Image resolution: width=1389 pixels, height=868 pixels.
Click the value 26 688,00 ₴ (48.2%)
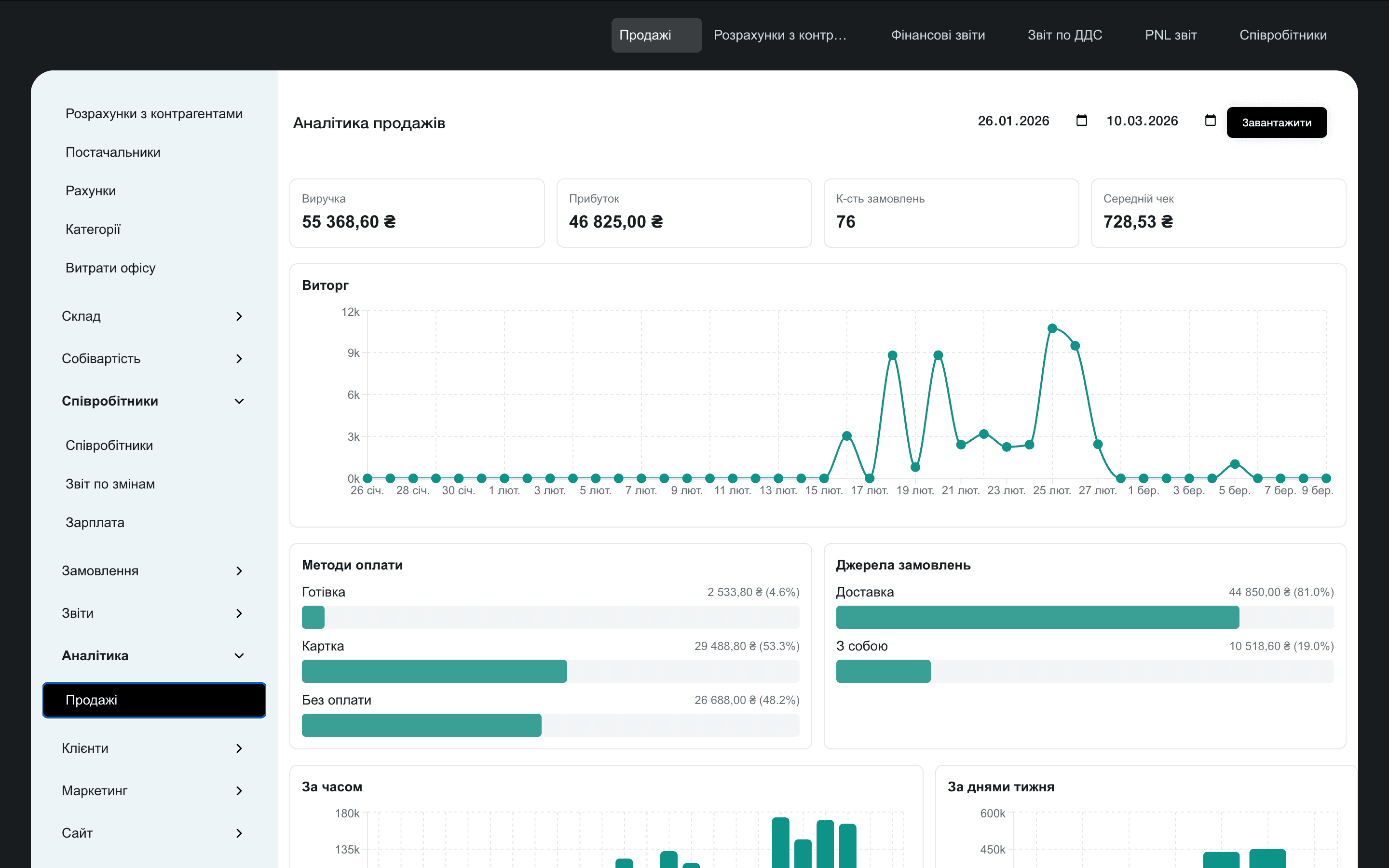coord(747,700)
